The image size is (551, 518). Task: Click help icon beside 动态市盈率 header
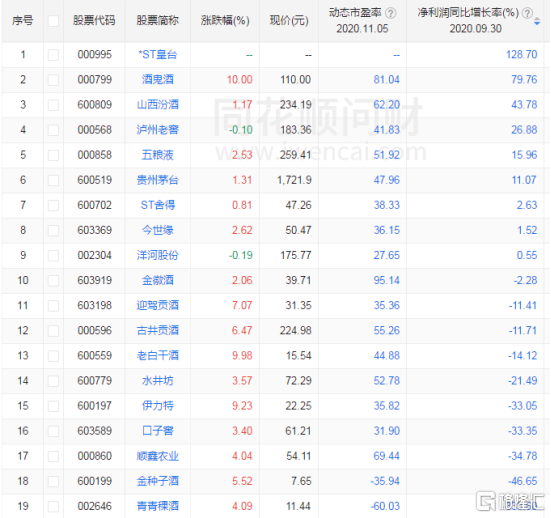click(390, 13)
